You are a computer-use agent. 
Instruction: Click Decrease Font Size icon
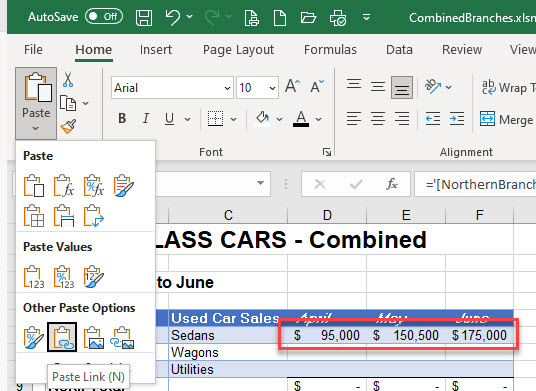(x=317, y=86)
